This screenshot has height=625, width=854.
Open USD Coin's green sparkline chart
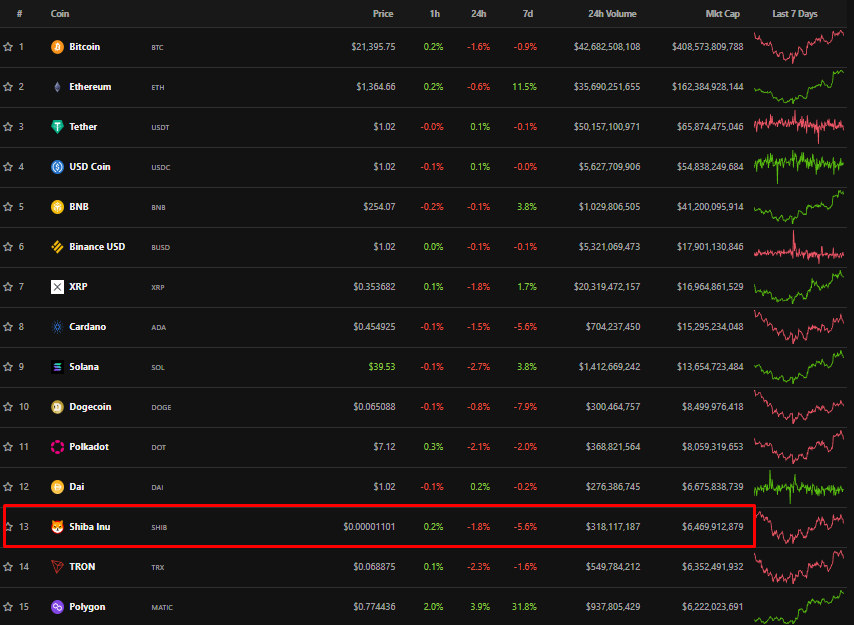tap(799, 166)
